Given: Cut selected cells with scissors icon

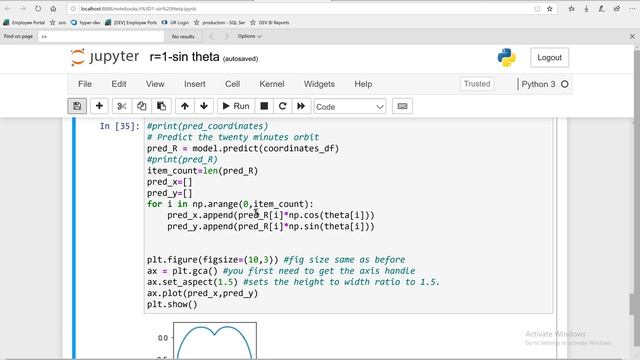Looking at the screenshot, I should (122, 106).
